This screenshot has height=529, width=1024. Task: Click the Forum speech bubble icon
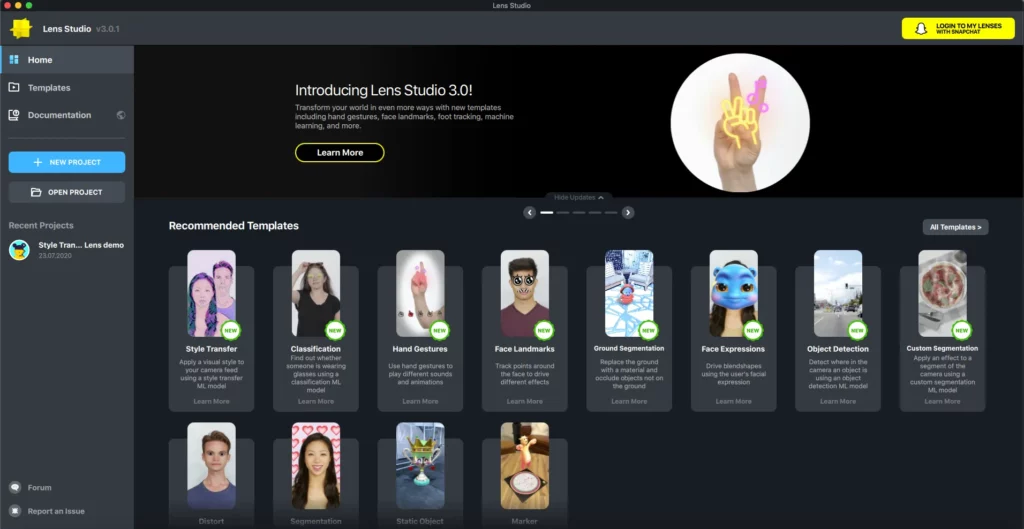(14, 487)
